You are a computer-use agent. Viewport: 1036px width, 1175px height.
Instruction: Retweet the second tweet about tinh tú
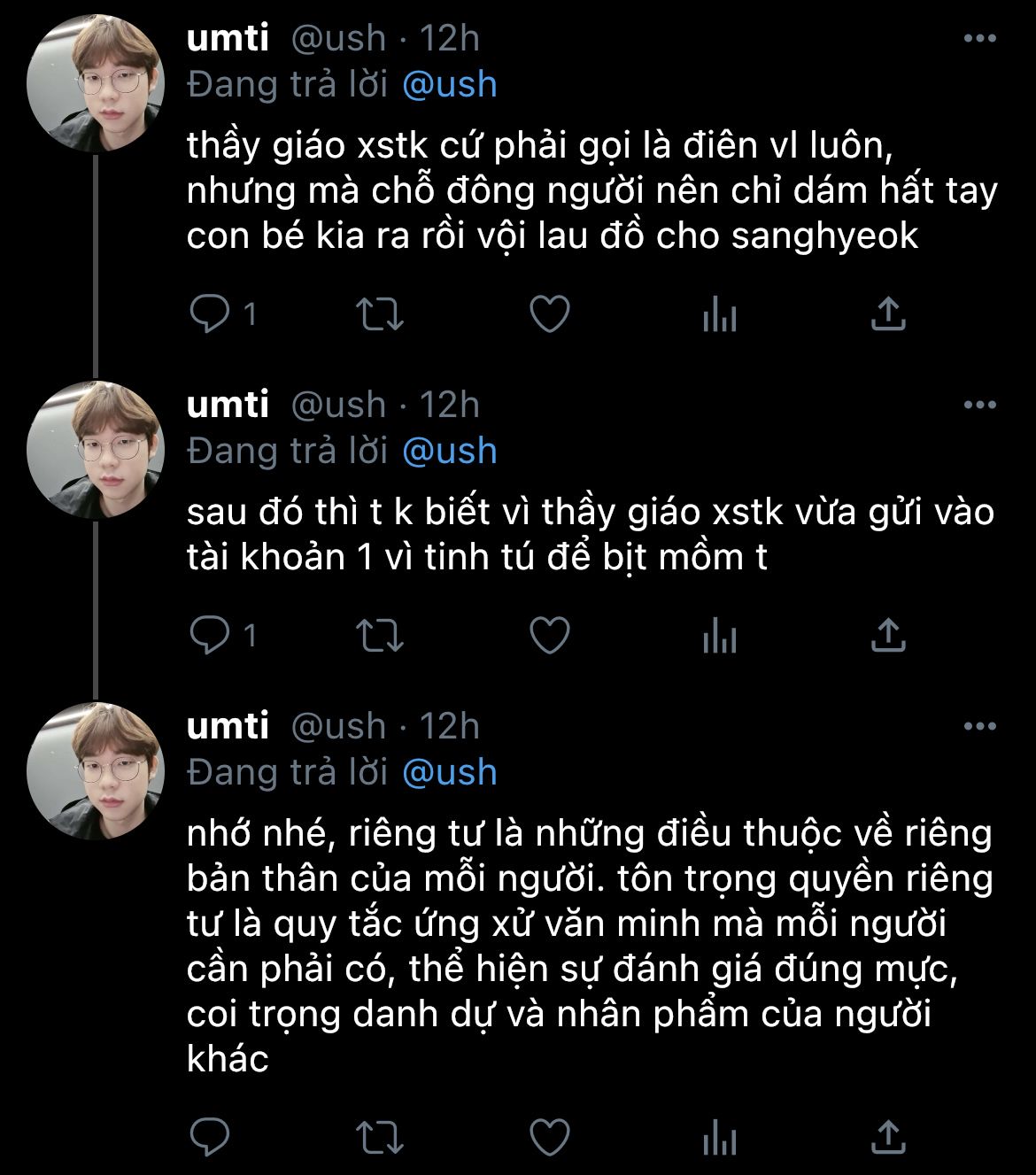tap(379, 635)
